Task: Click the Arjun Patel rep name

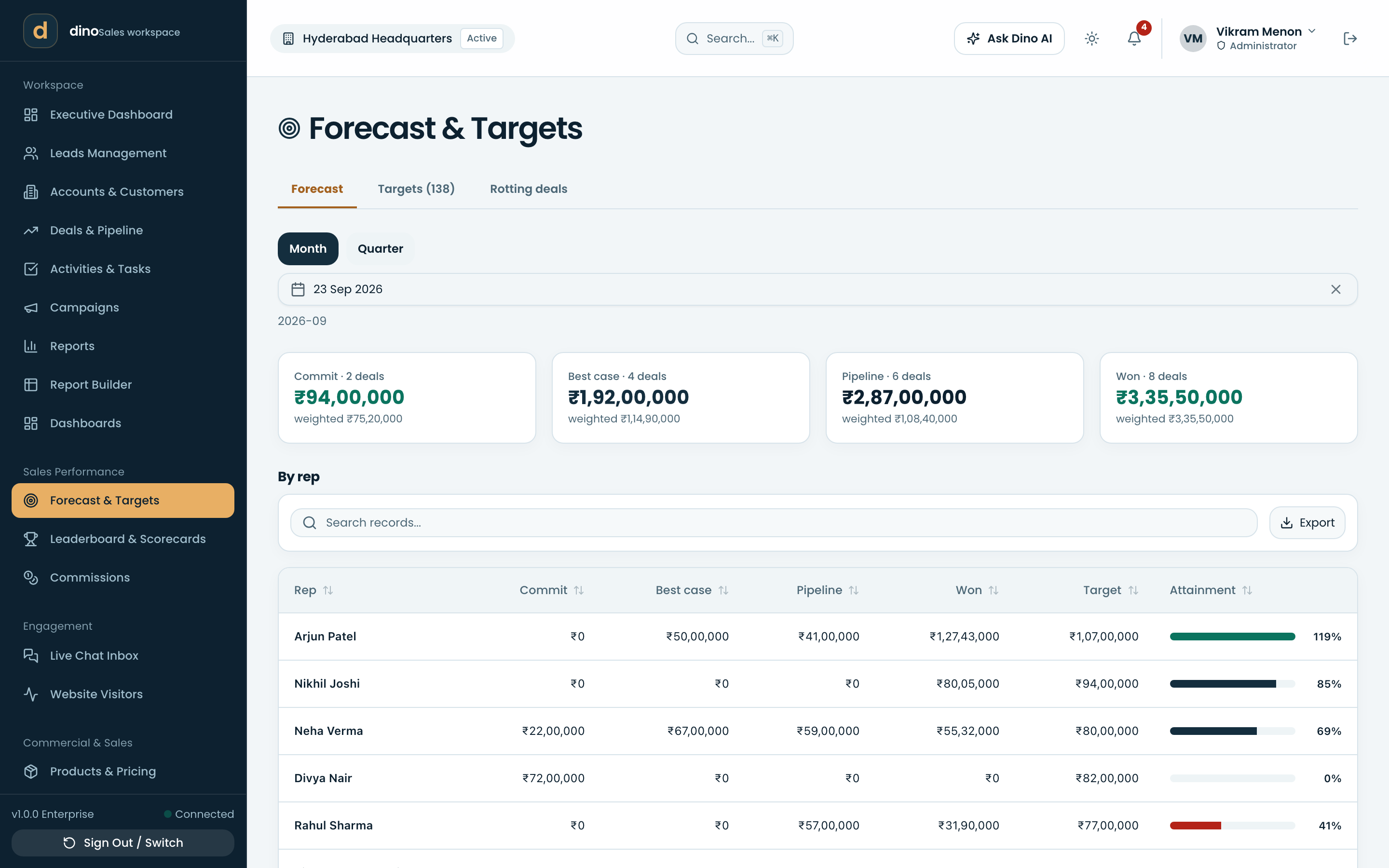Action: (x=325, y=637)
